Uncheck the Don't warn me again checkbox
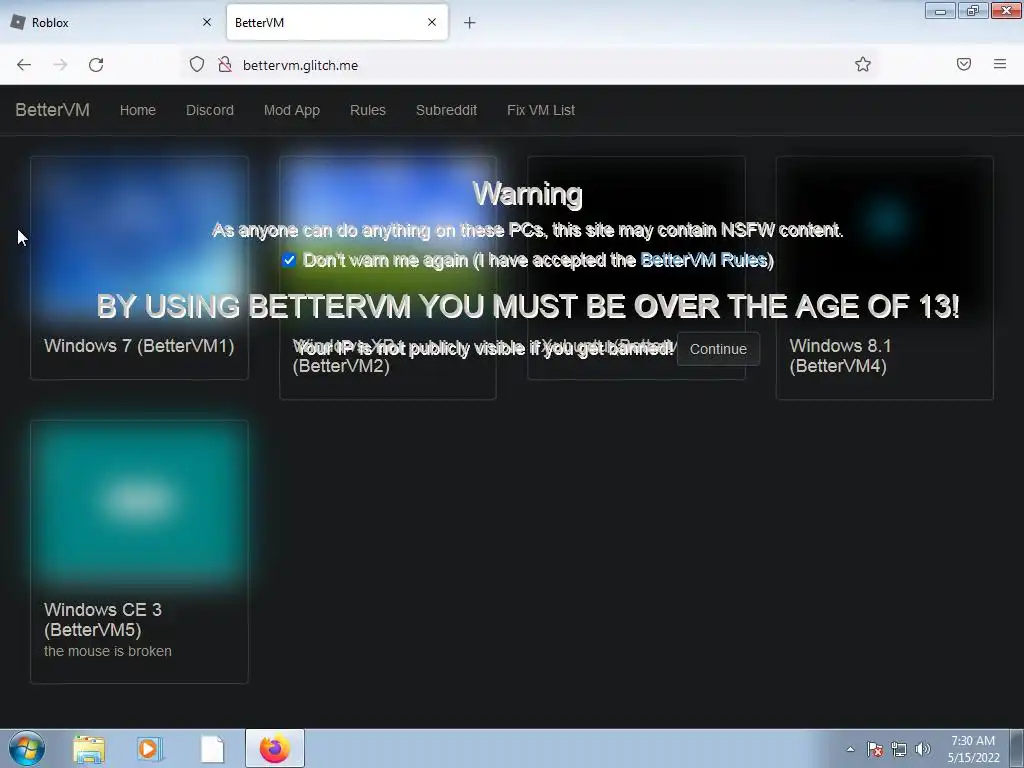1024x768 pixels. (x=289, y=260)
